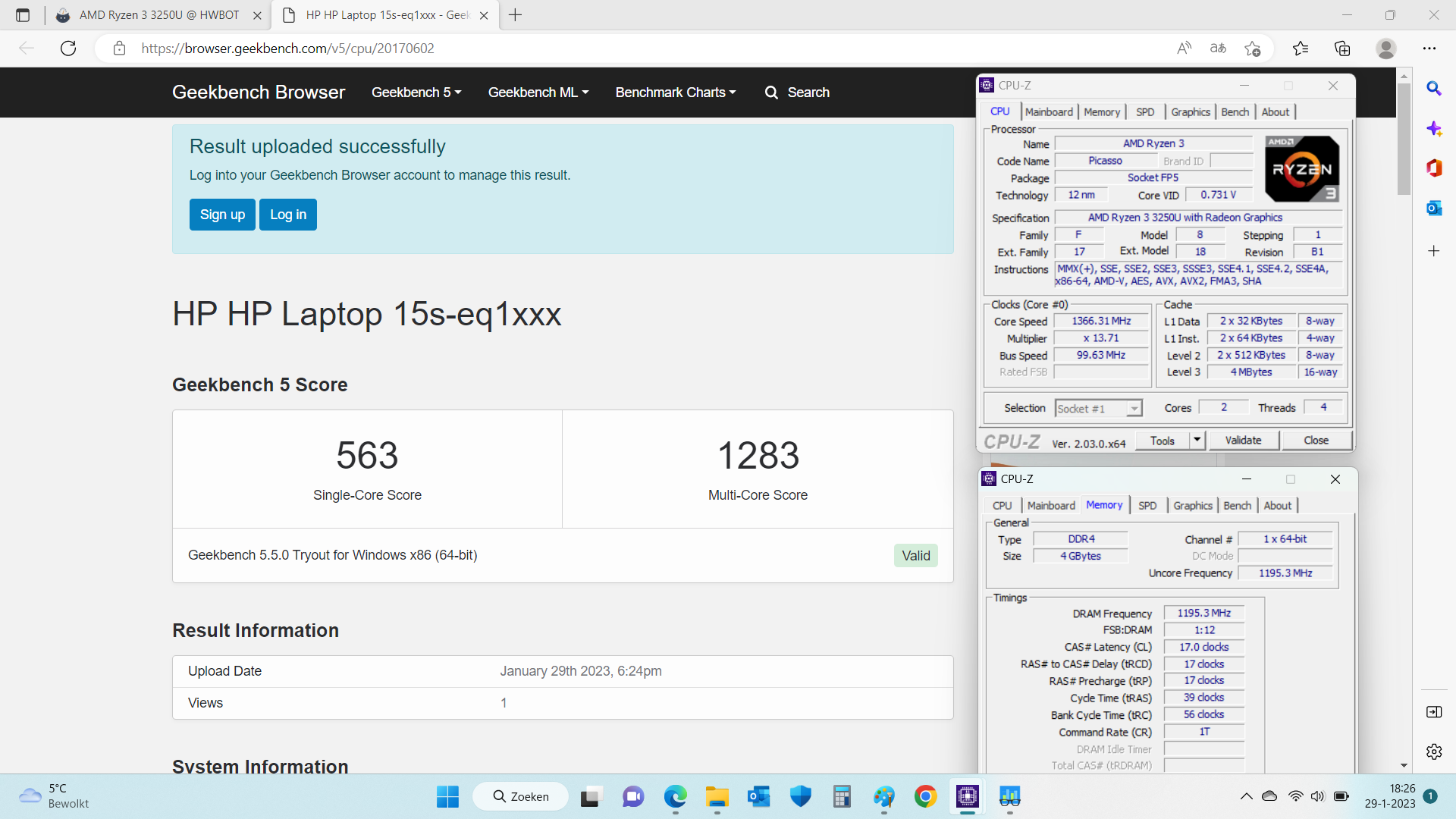The image size is (1456, 819).
Task: Open a new browser tab
Action: pos(516,15)
